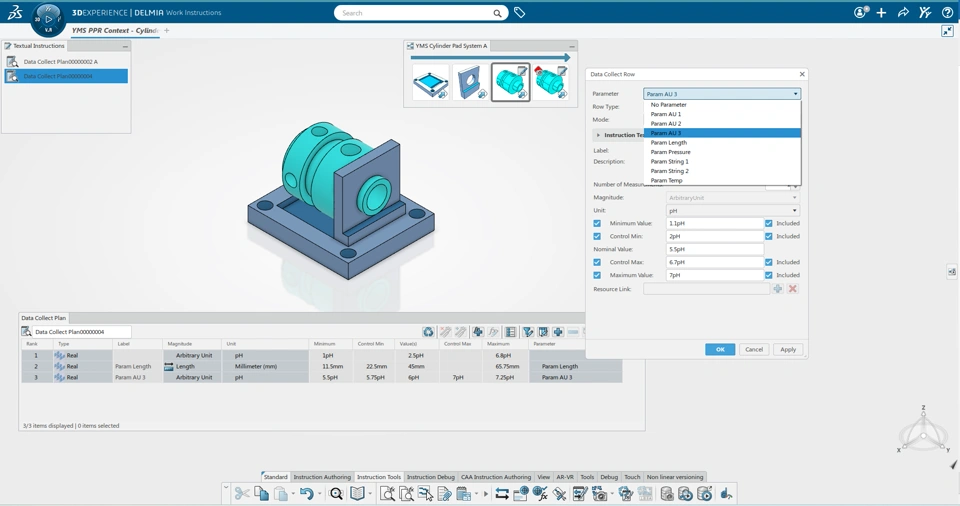Open the Help question mark icon
960x506 pixels.
[x=947, y=12]
